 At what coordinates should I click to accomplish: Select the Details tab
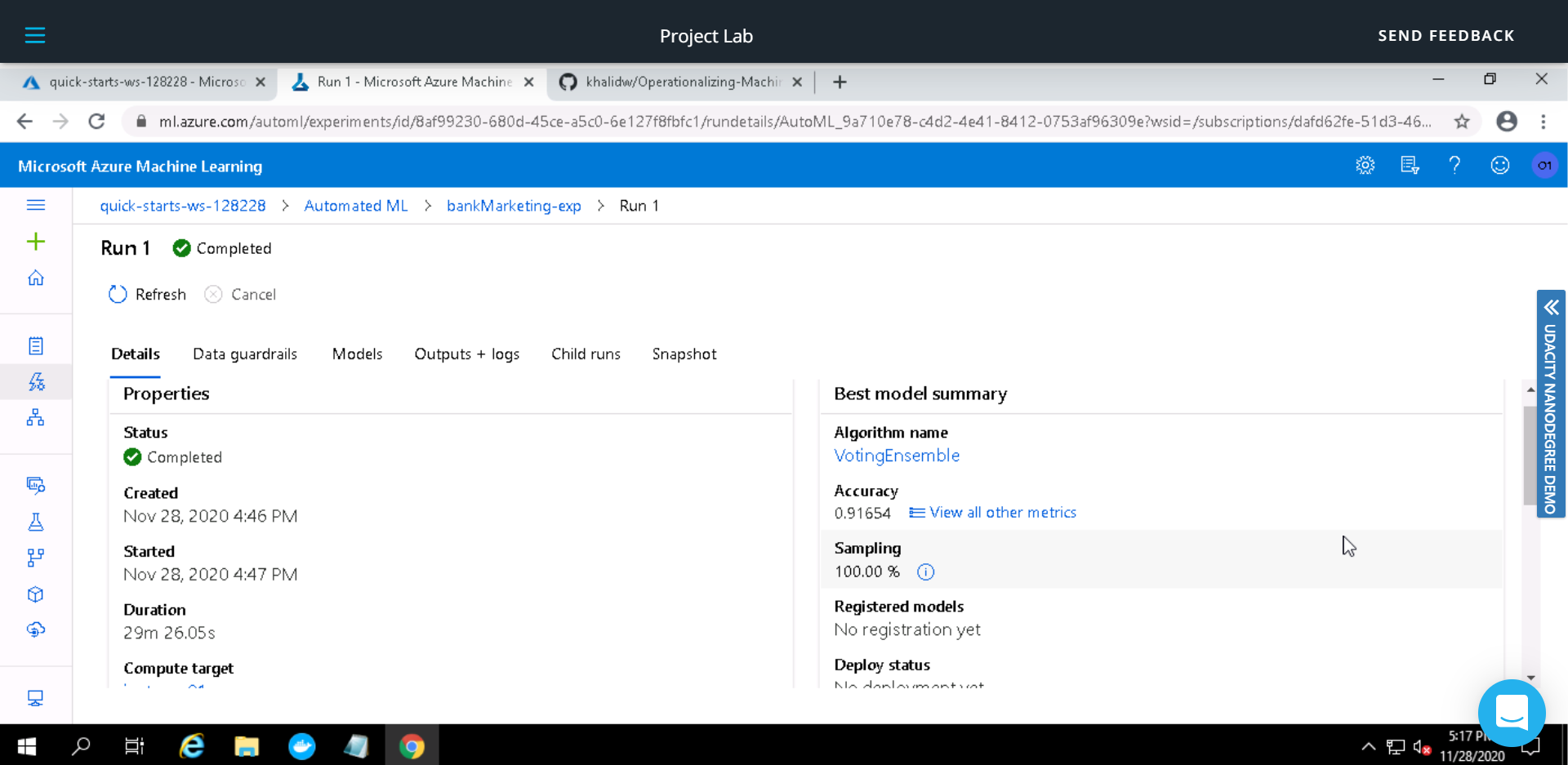[x=136, y=354]
